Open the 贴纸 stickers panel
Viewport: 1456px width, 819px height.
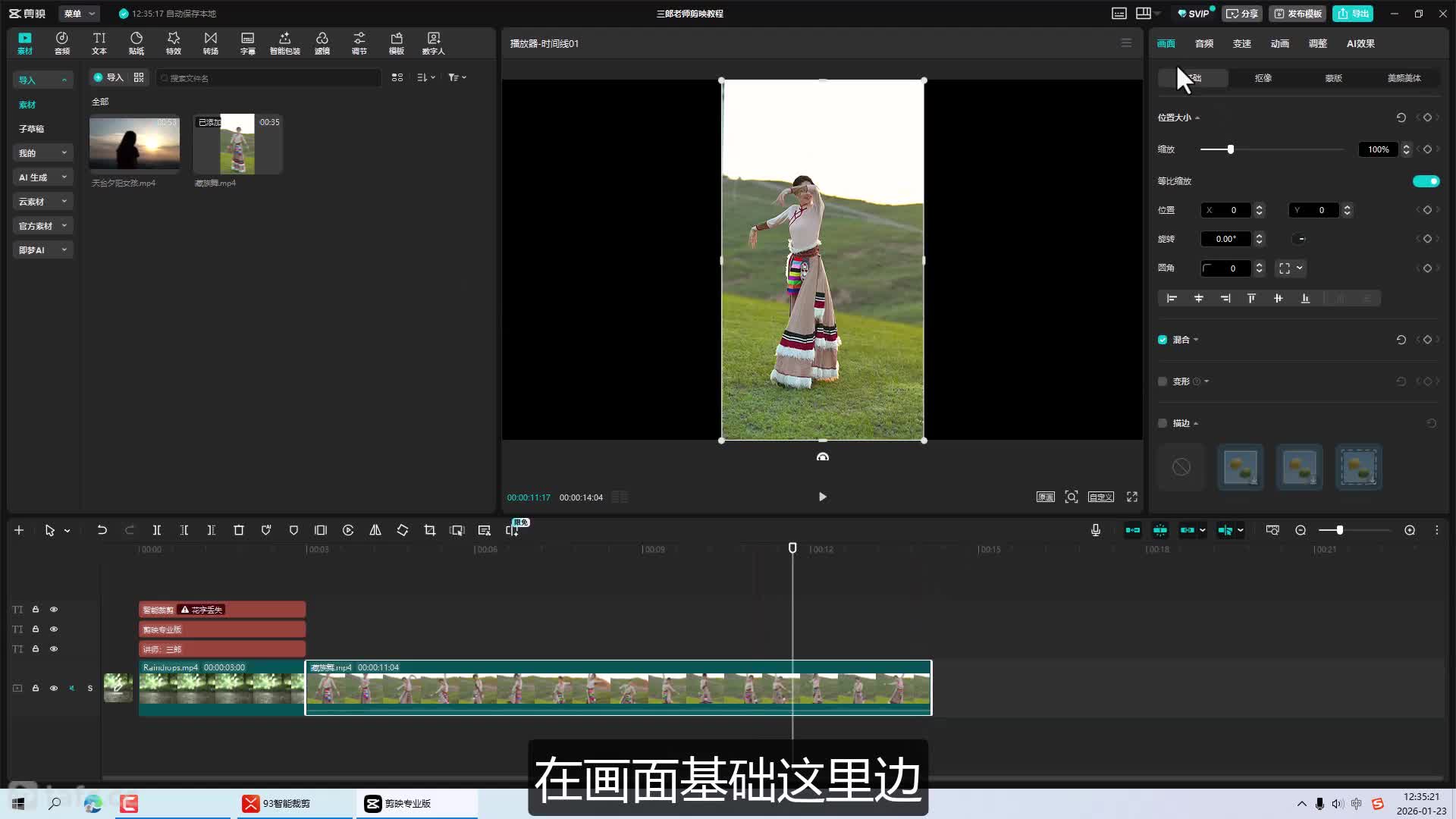click(136, 43)
